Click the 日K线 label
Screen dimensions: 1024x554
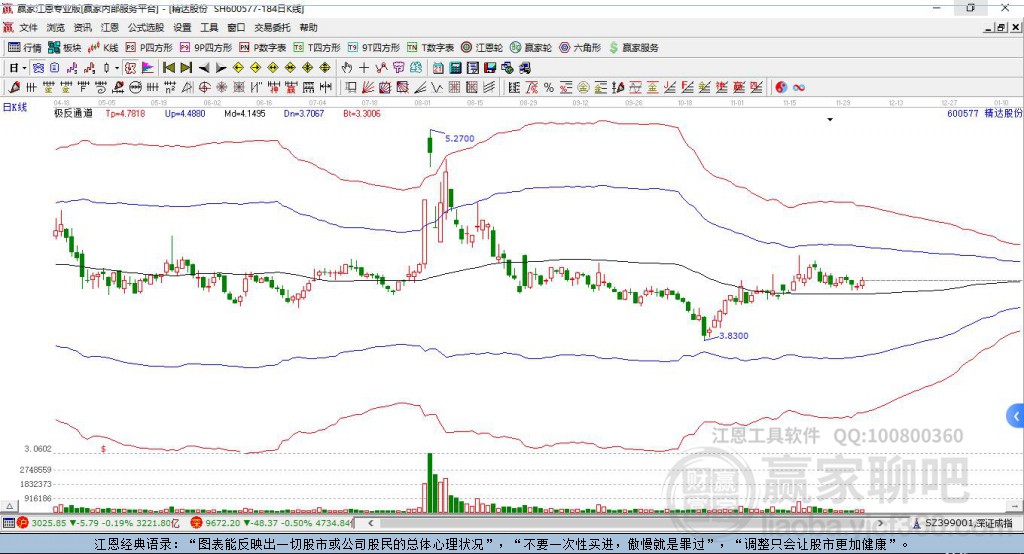click(x=15, y=107)
